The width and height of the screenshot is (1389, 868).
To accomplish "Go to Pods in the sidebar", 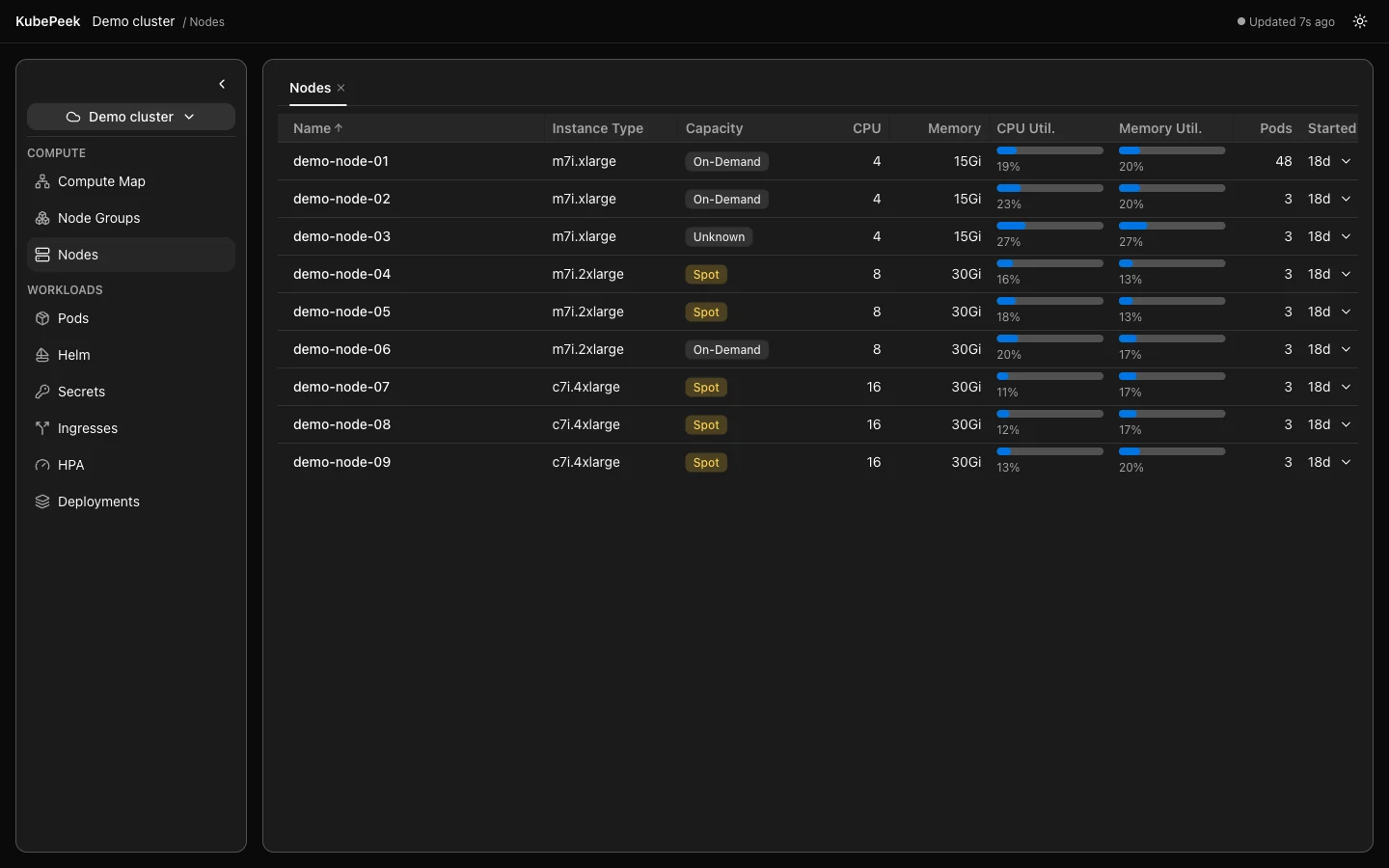I will [x=131, y=318].
